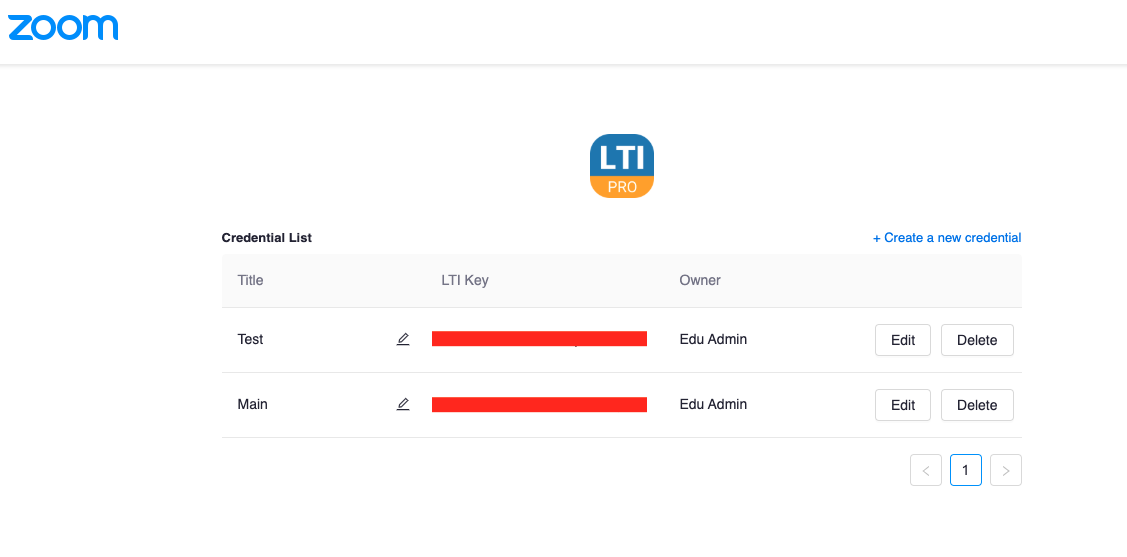Click pencil icon in Test row

402,339
